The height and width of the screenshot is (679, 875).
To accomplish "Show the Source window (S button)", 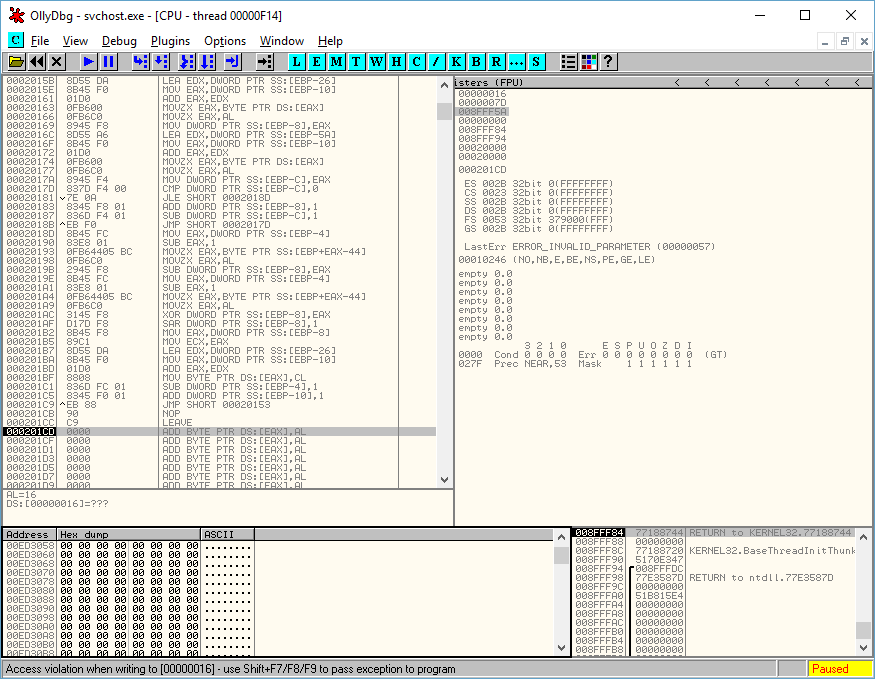I will pos(536,61).
